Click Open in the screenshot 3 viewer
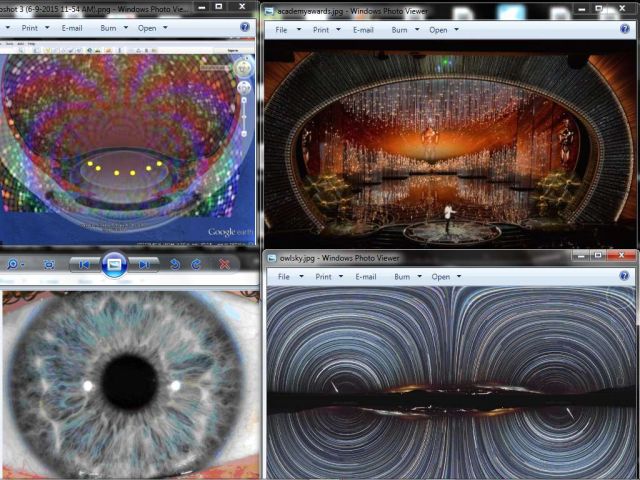640x480 pixels. 147,28
